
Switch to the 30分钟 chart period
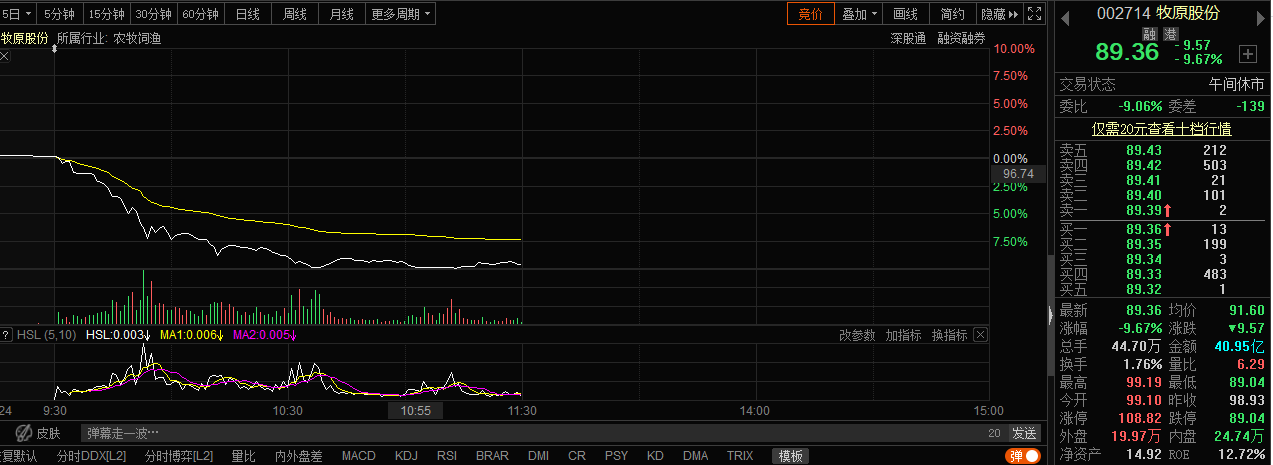click(154, 14)
